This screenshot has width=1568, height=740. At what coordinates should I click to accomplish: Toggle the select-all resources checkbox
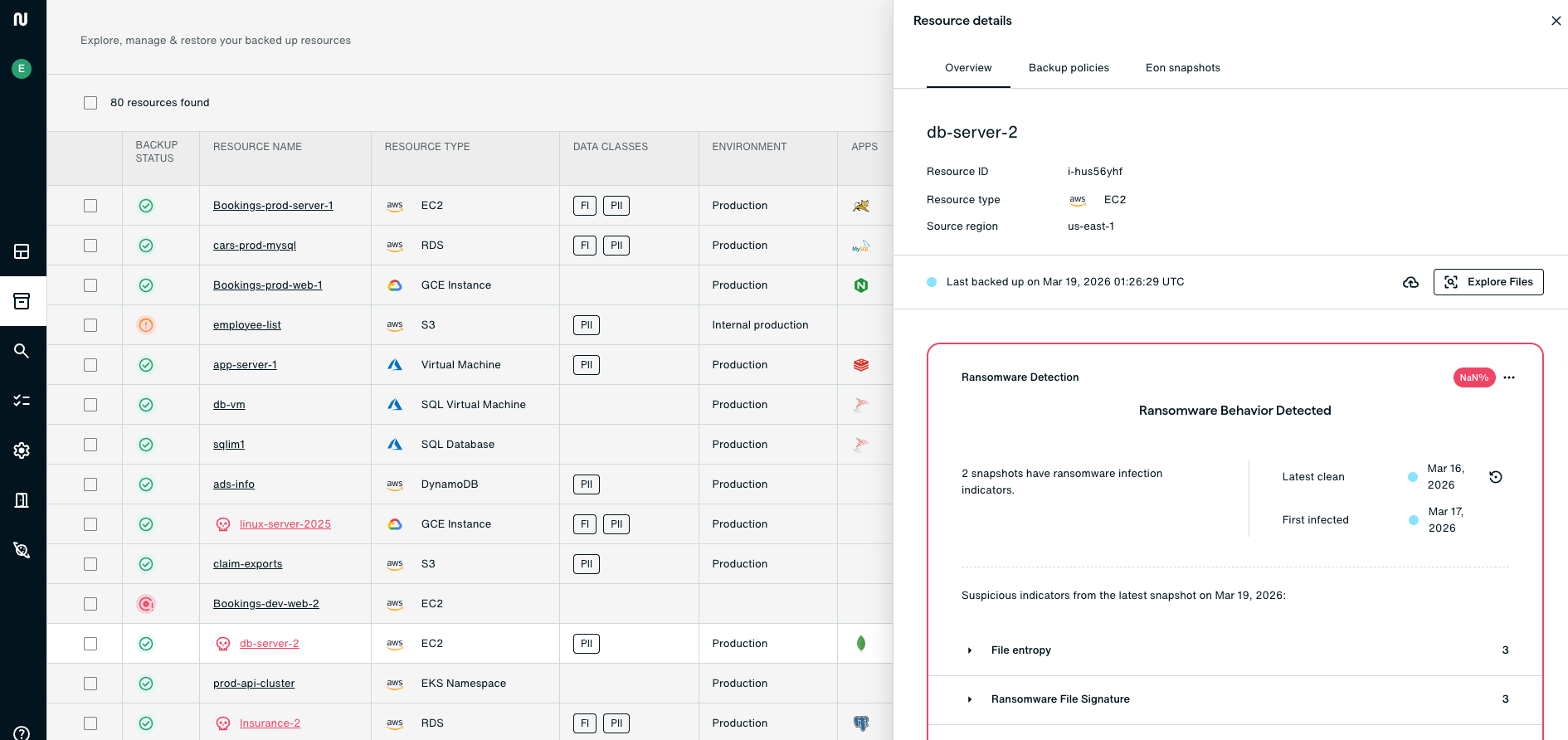pos(90,103)
